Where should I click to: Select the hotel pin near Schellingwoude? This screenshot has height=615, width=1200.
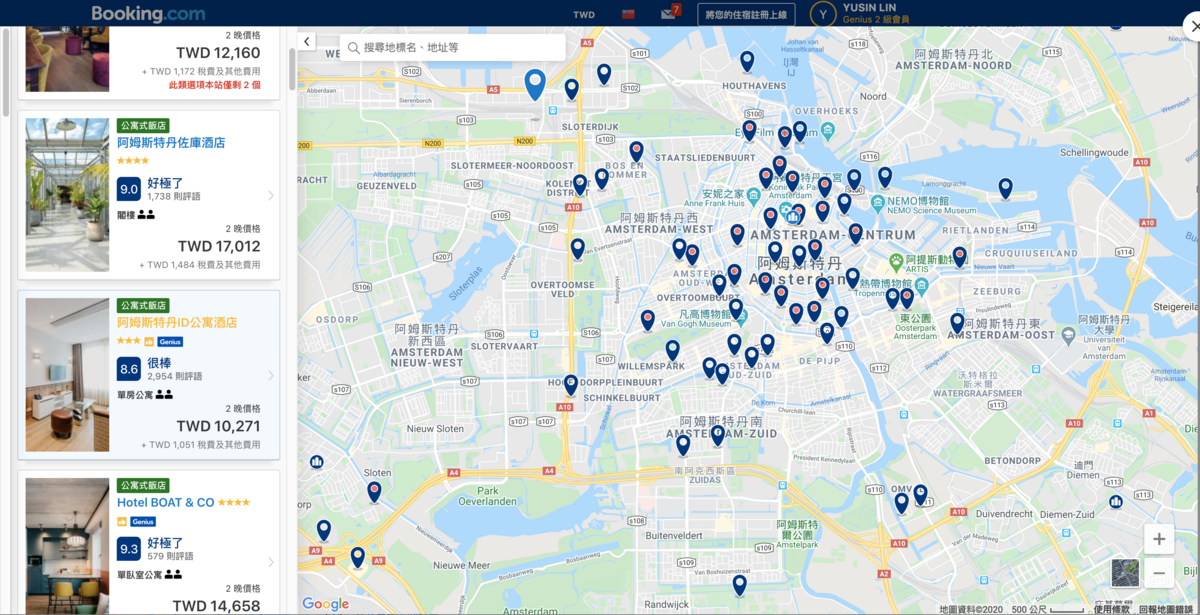(1005, 188)
